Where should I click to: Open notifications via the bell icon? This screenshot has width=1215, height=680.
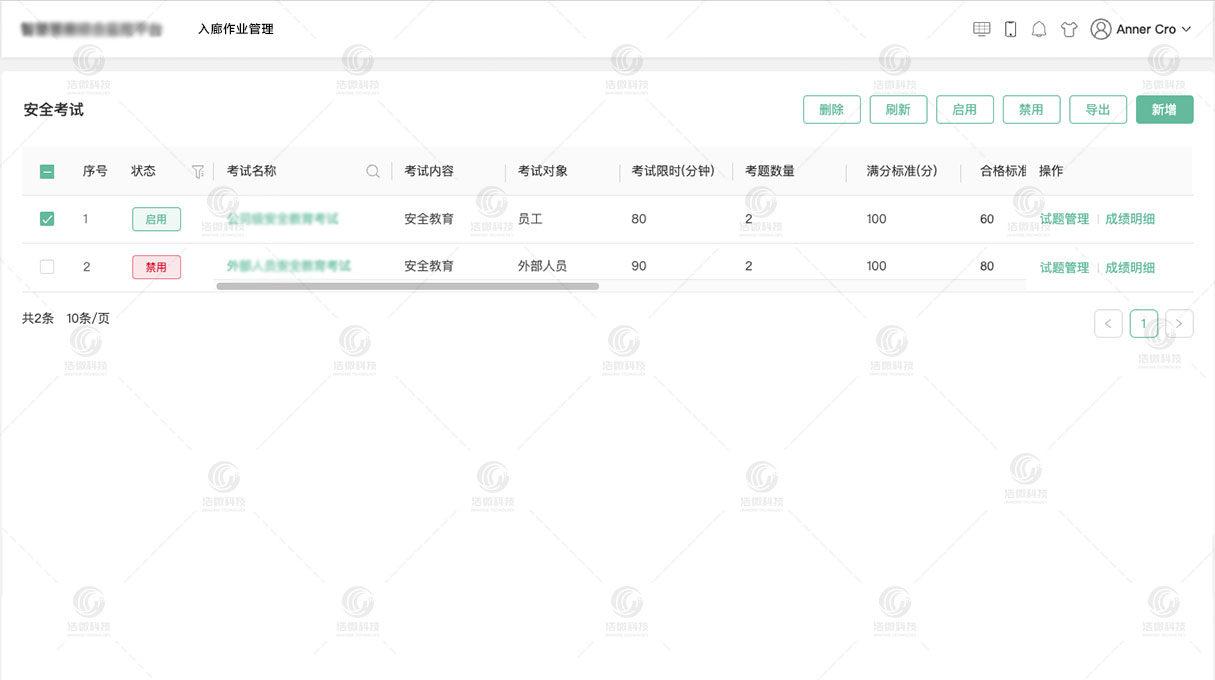1038,29
